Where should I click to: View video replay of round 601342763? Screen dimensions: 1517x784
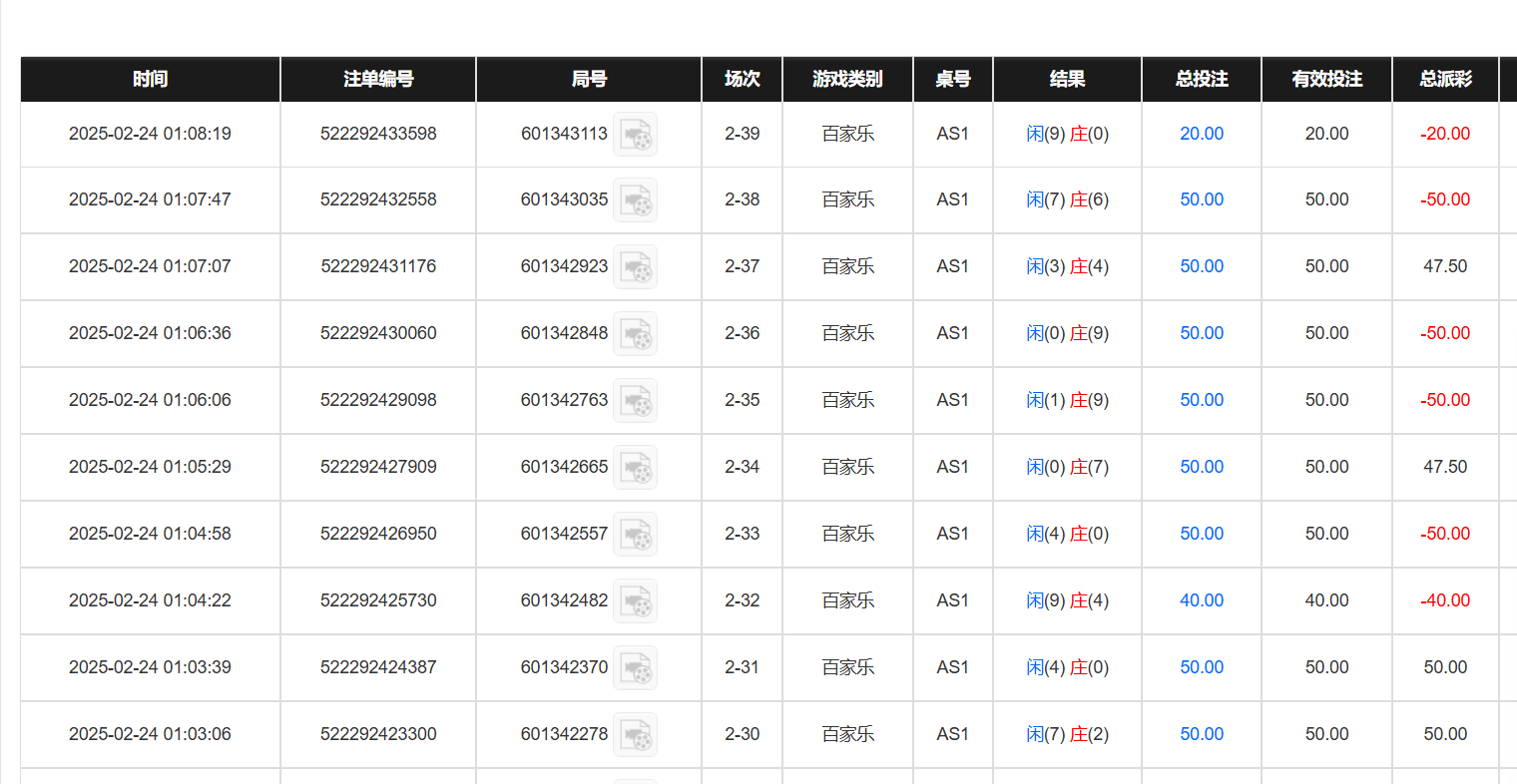[x=635, y=401]
